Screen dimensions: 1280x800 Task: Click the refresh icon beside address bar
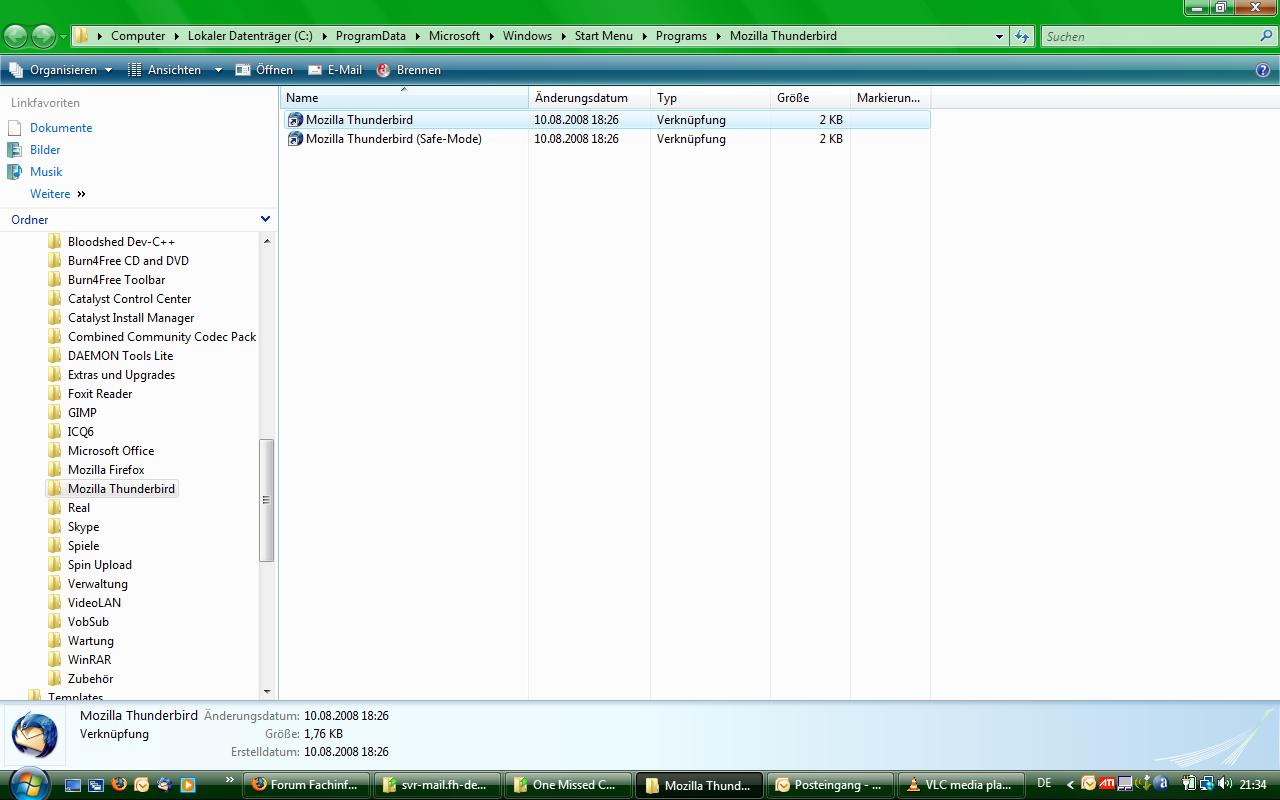click(x=1022, y=36)
